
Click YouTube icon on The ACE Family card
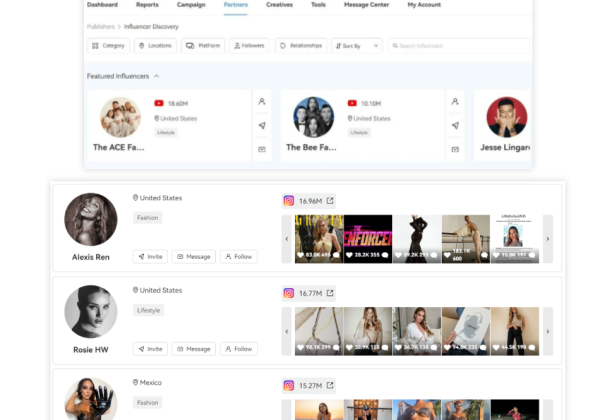coord(159,103)
